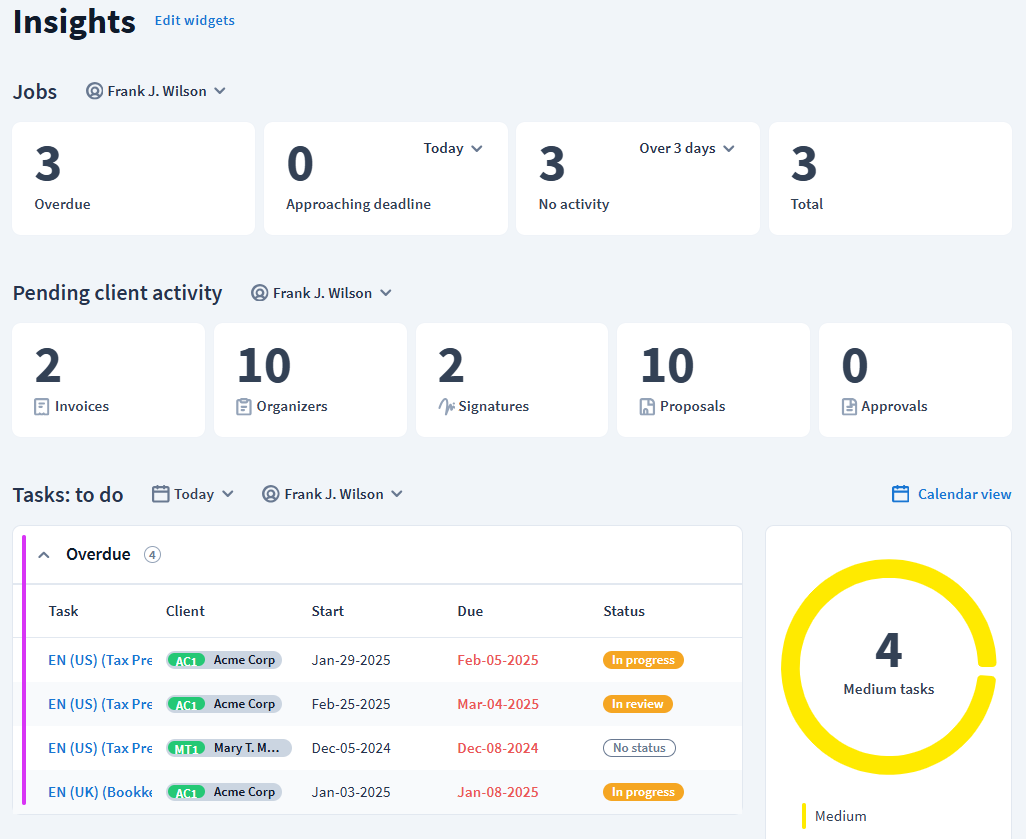Click the Organizers clipboard icon

pyautogui.click(x=244, y=407)
